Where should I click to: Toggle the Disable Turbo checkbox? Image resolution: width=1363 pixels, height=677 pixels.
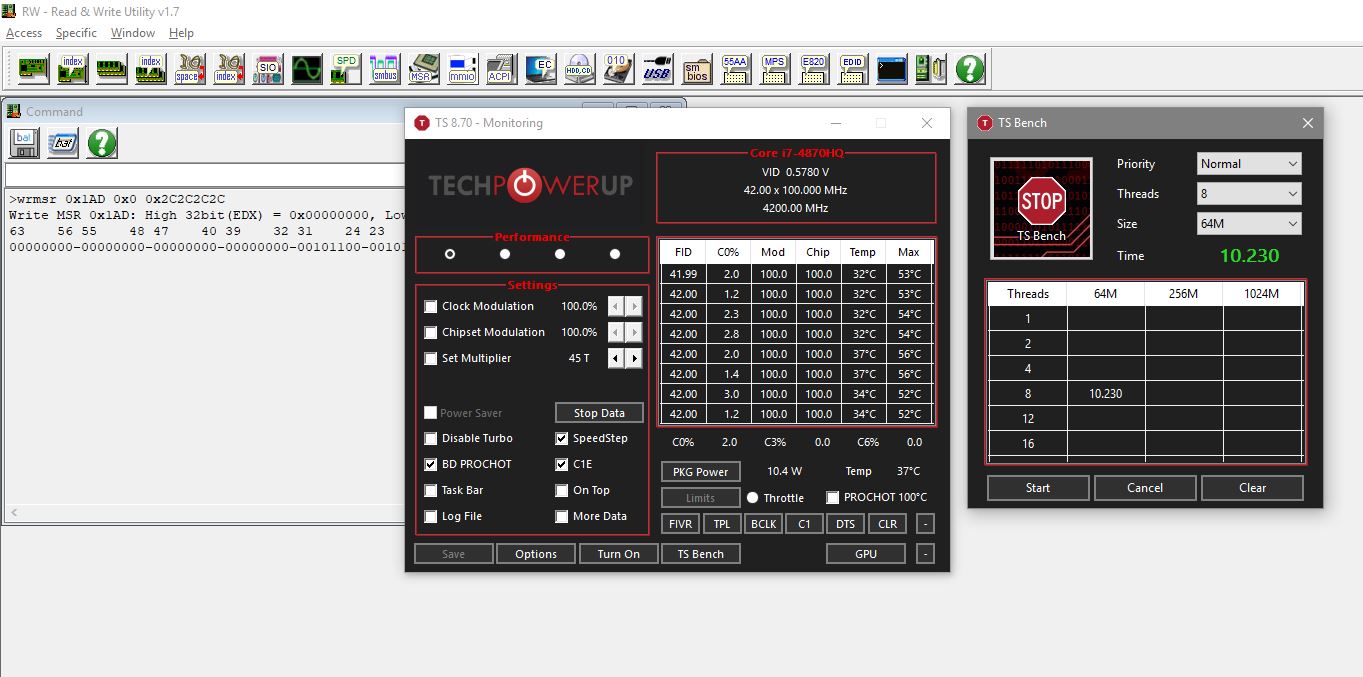point(431,438)
